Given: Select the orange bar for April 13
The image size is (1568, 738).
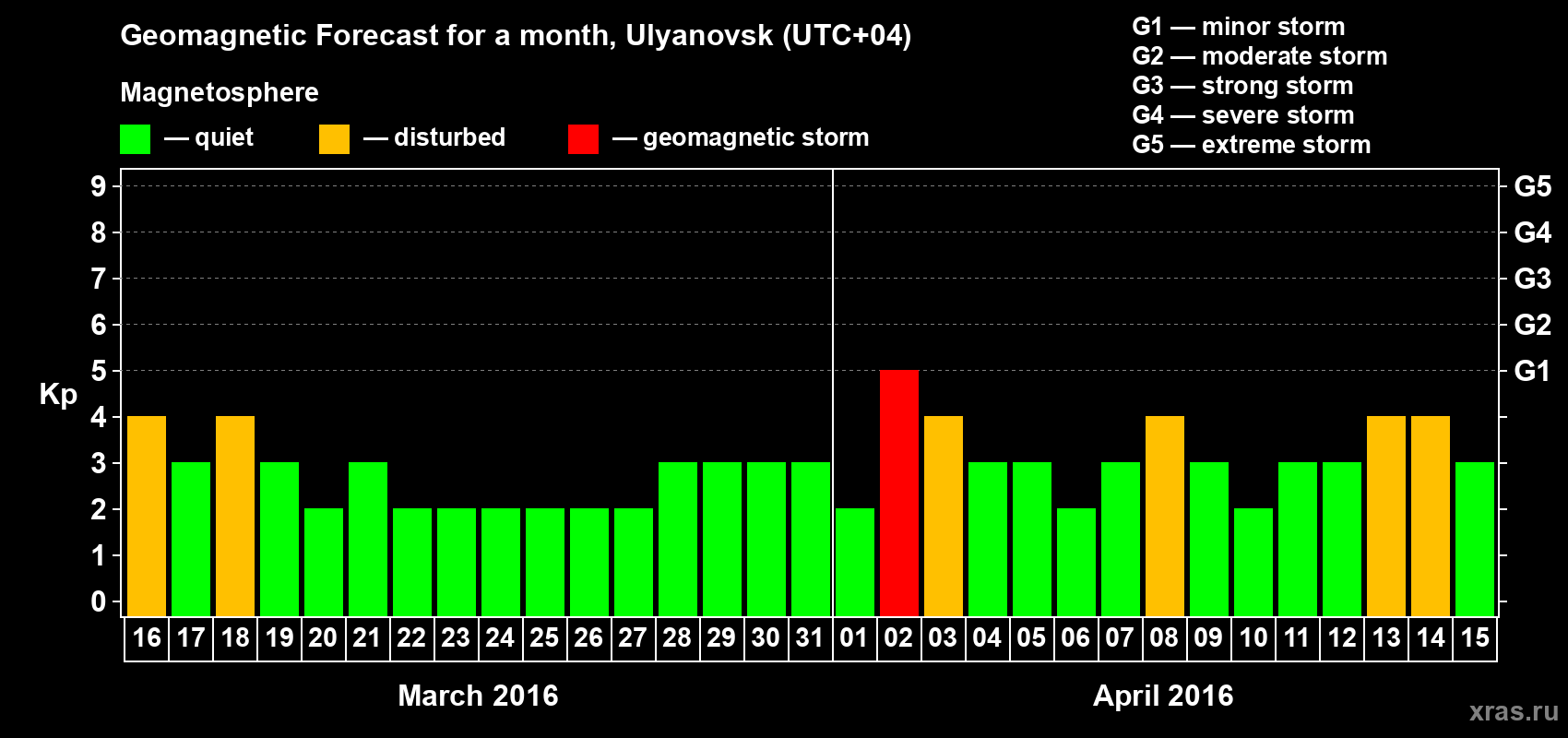Looking at the screenshot, I should tap(1386, 516).
